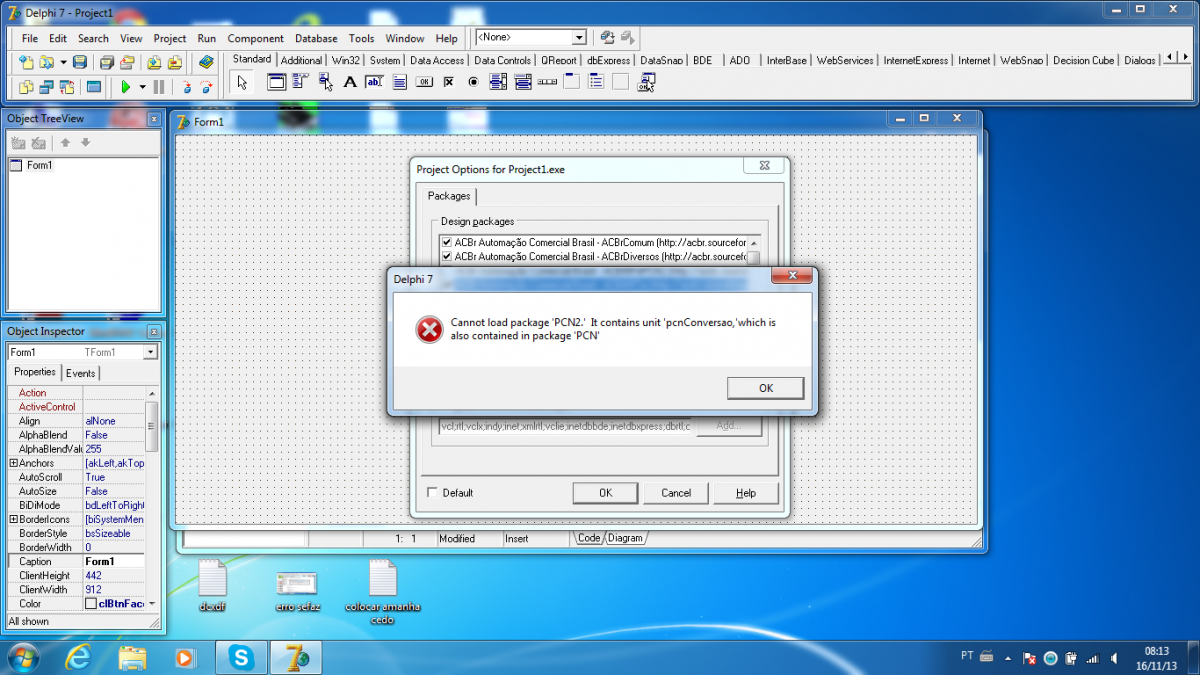Switch to the Diagram editor tab

tap(625, 538)
